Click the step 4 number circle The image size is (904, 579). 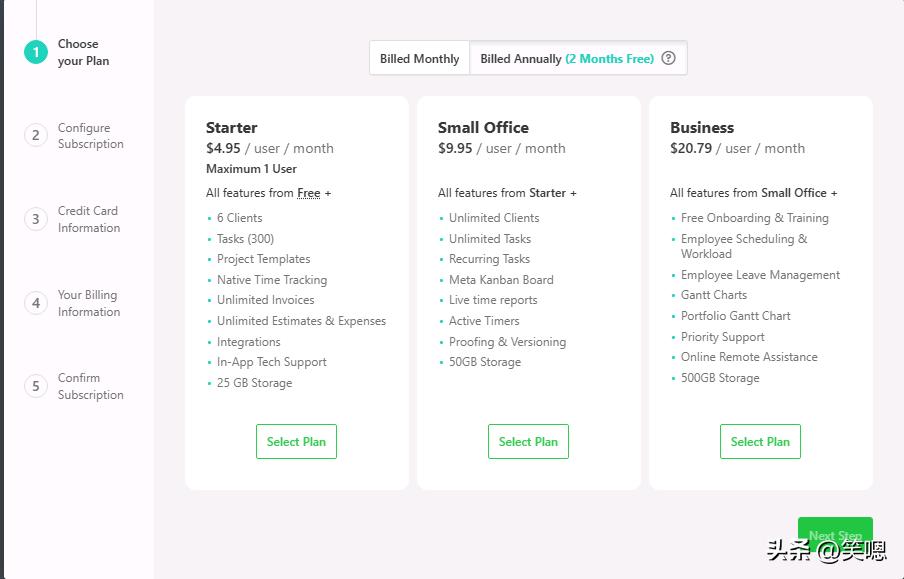36,303
